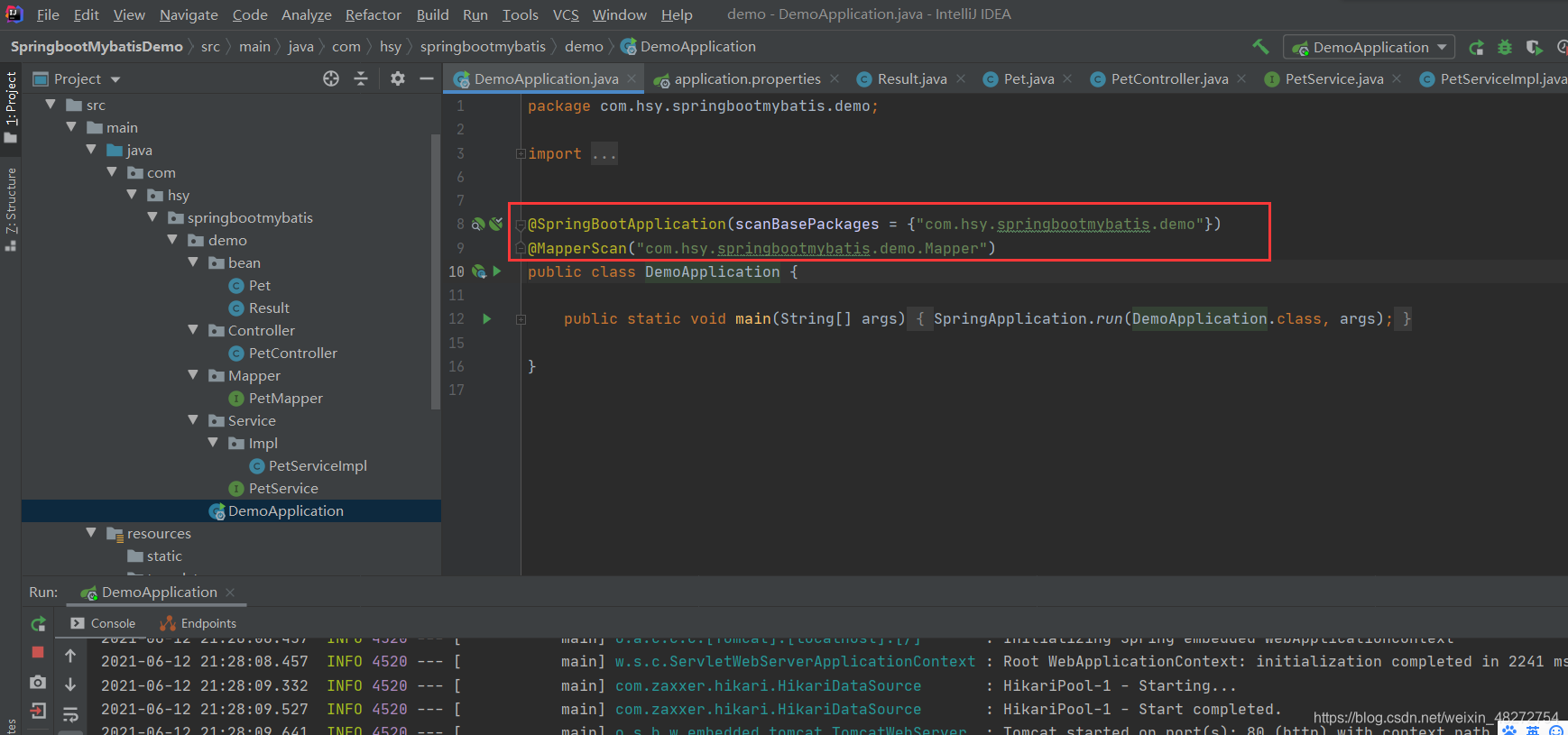Open the VCS menu
Viewport: 1568px width, 735px height.
pos(566,14)
